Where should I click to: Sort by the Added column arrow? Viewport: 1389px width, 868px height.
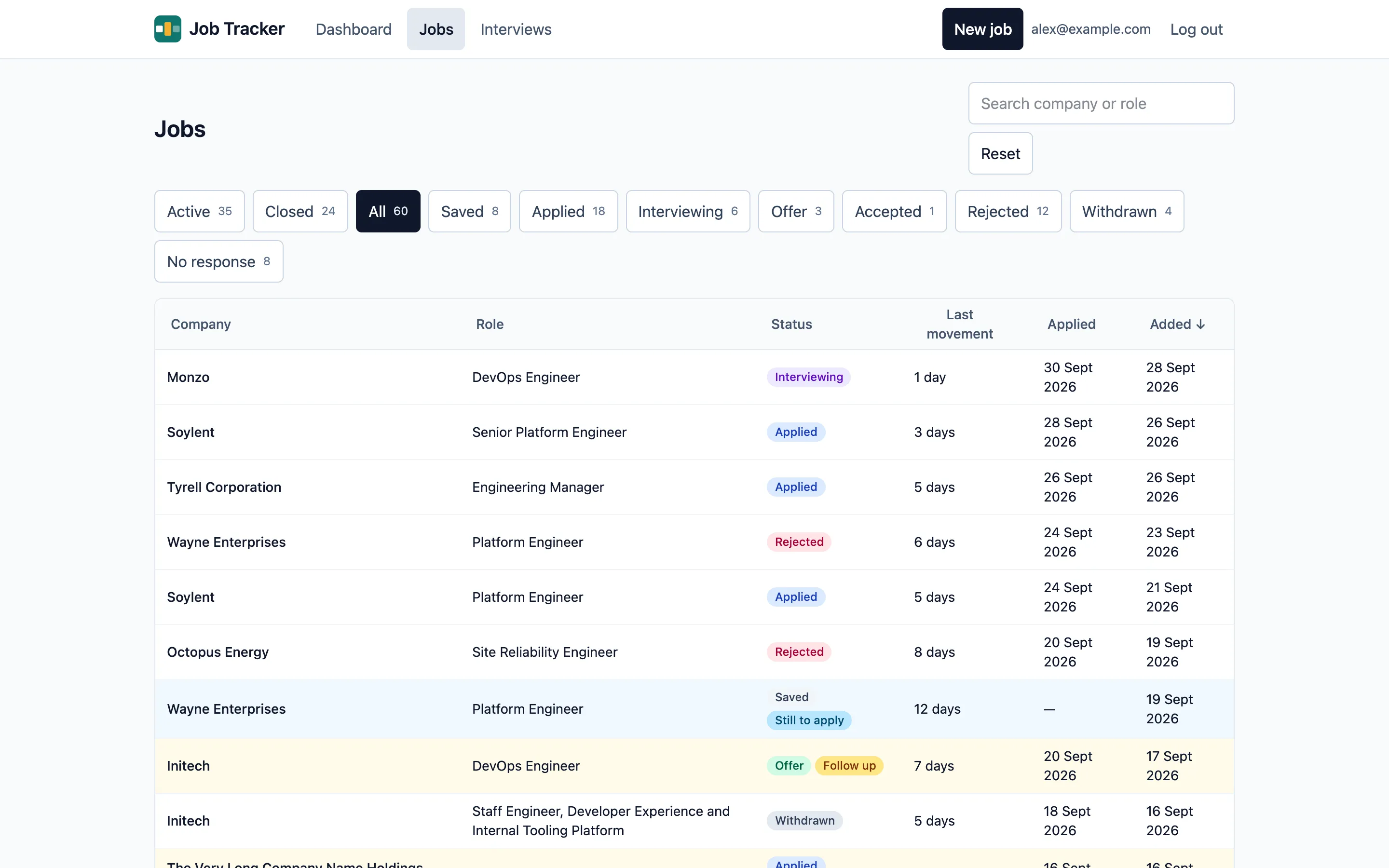1200,325
